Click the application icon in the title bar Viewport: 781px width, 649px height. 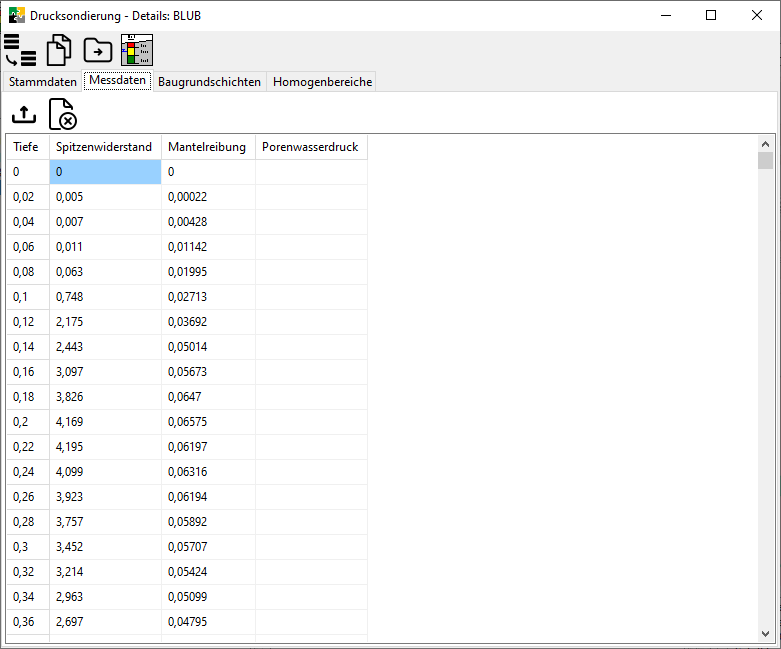pos(17,15)
